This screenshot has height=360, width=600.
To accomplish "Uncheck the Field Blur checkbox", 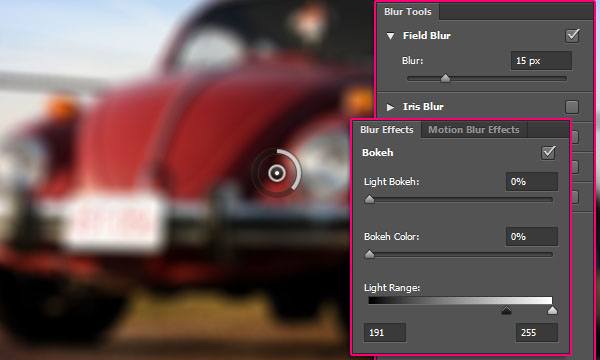I will point(572,36).
